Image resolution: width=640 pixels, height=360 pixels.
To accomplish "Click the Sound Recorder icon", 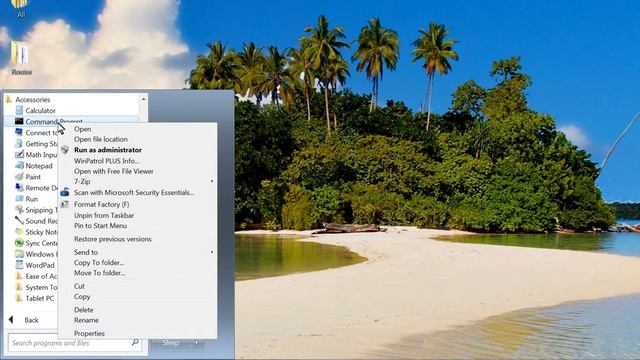I will tap(19, 220).
